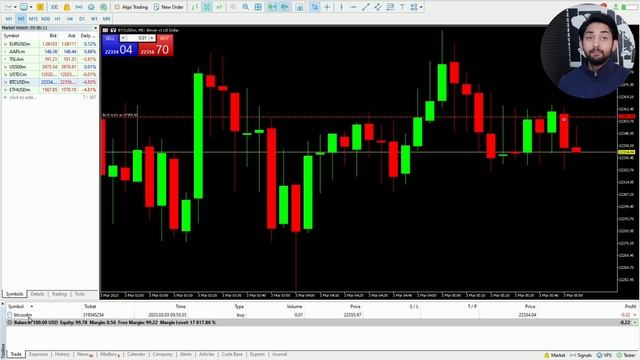Open Tester from the status bar
The width and height of the screenshot is (640, 360).
(626, 355)
